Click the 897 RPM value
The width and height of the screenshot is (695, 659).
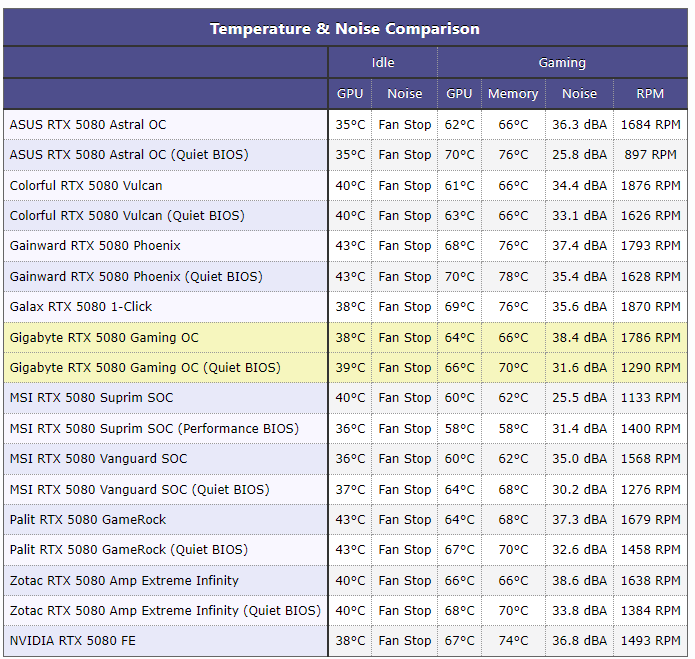(x=650, y=155)
